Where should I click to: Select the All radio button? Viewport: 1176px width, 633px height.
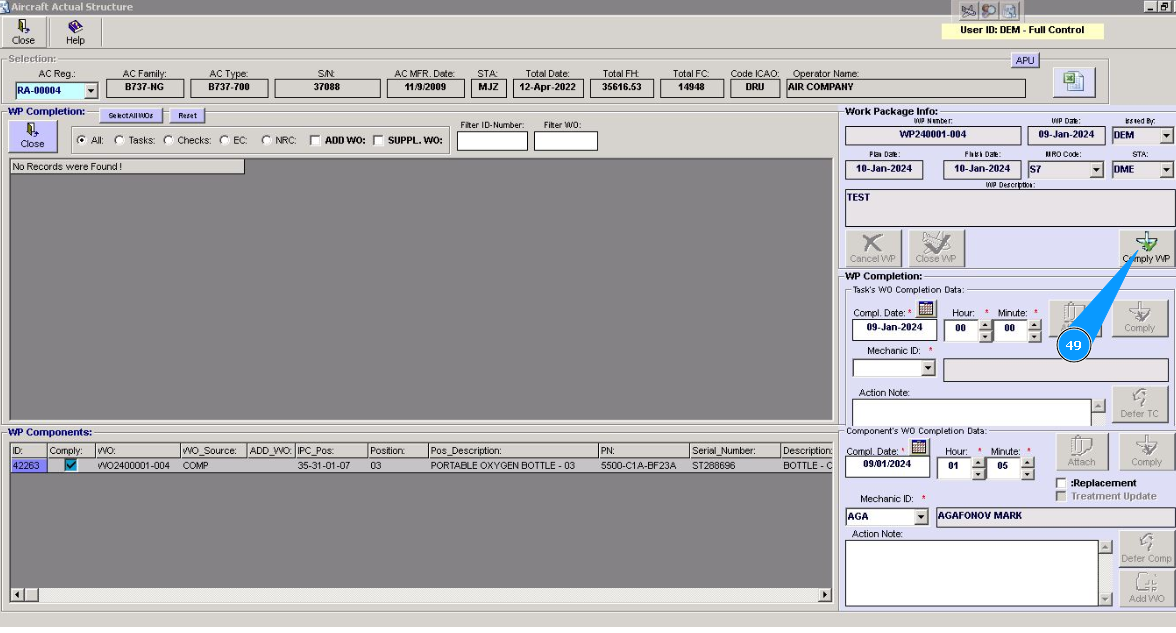coord(82,140)
